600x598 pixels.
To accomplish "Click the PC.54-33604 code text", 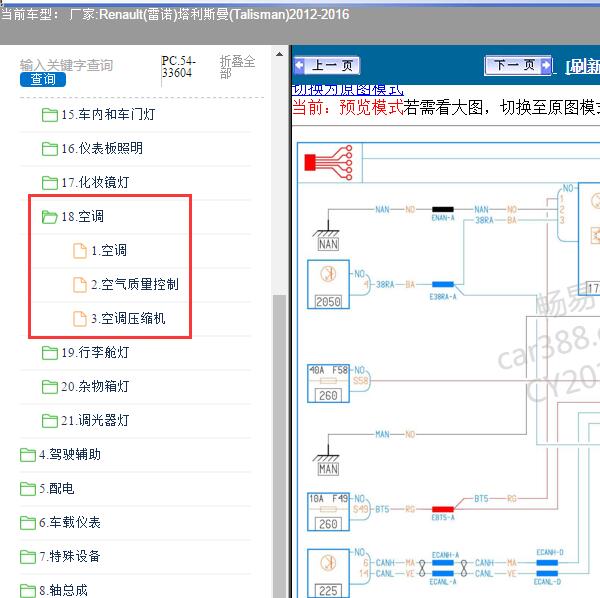I will [x=178, y=67].
